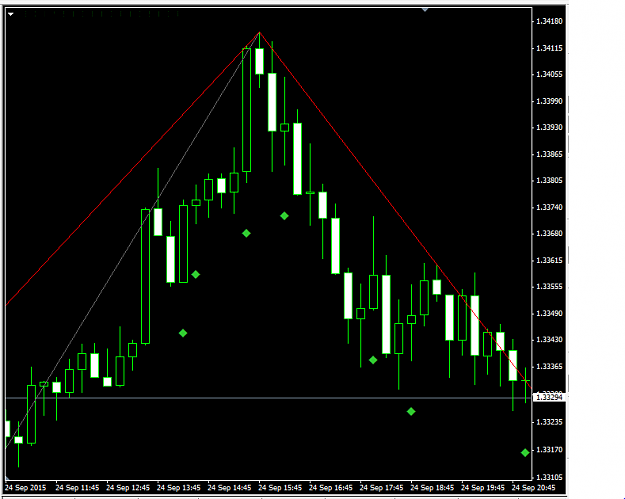
Task: Click the green diamond marker near 1.33680
Action: coord(246,233)
